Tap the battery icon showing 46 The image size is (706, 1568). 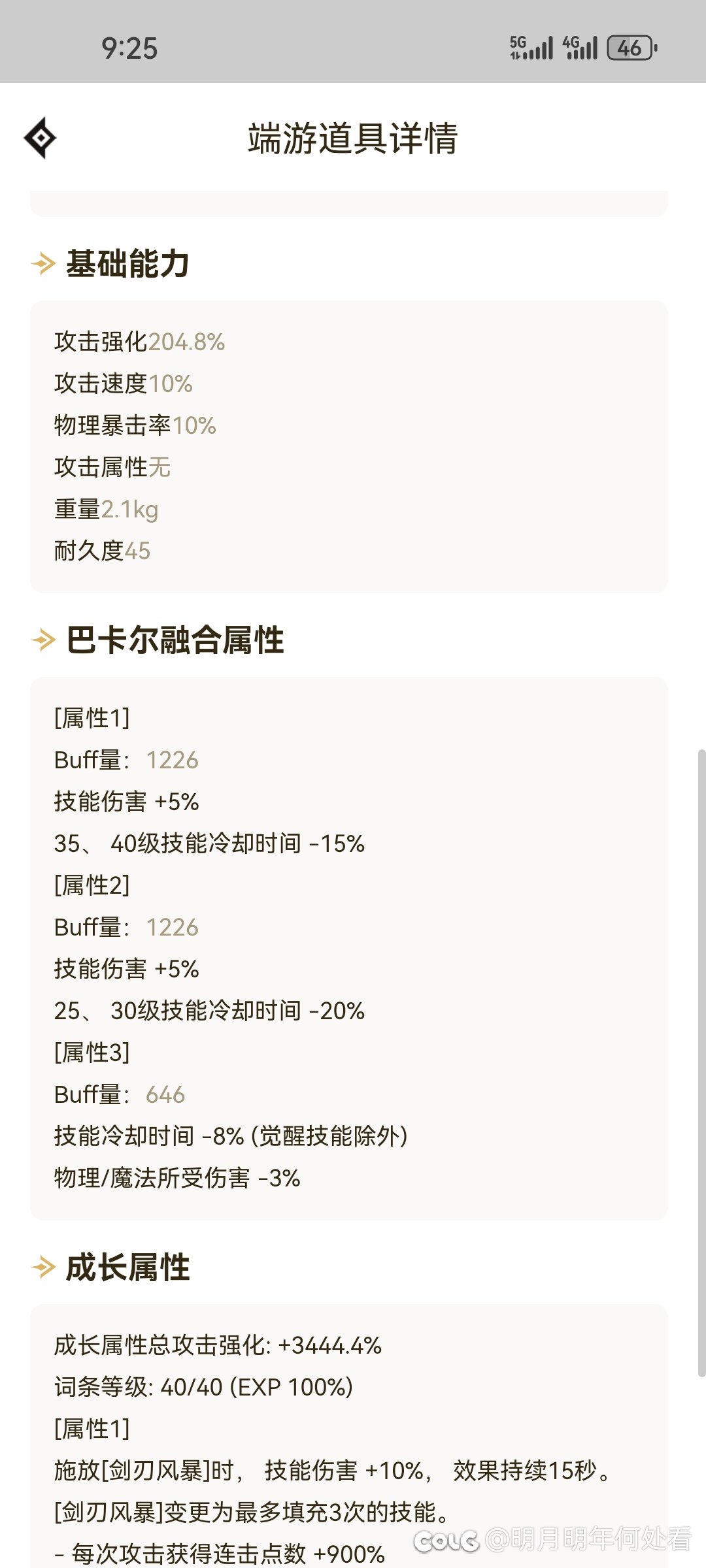(x=632, y=48)
